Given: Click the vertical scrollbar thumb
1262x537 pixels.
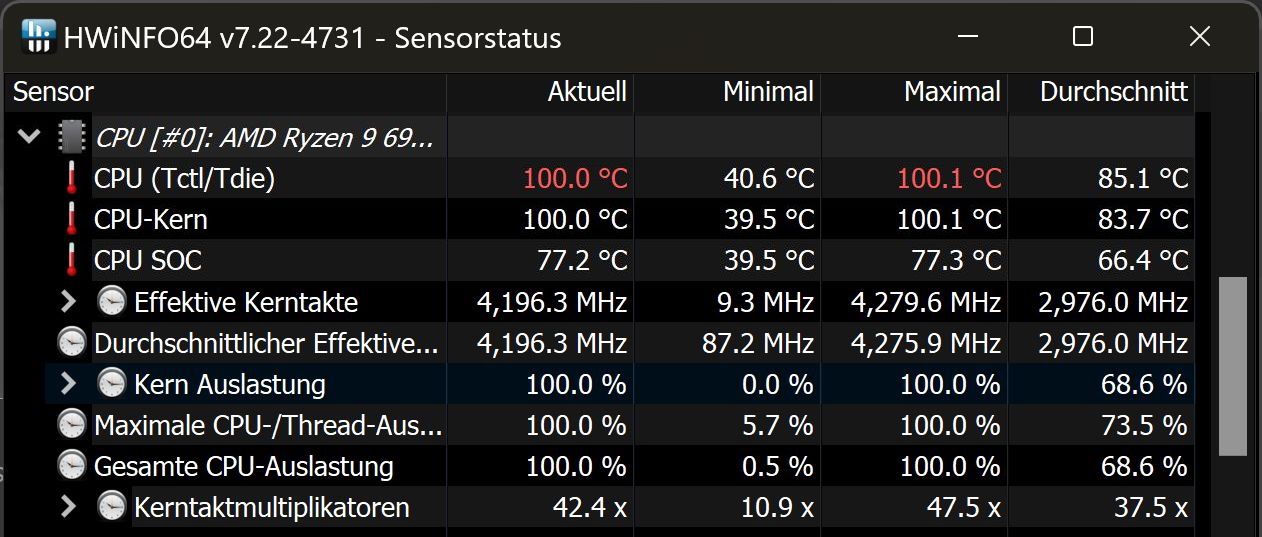Looking at the screenshot, I should point(1233,366).
